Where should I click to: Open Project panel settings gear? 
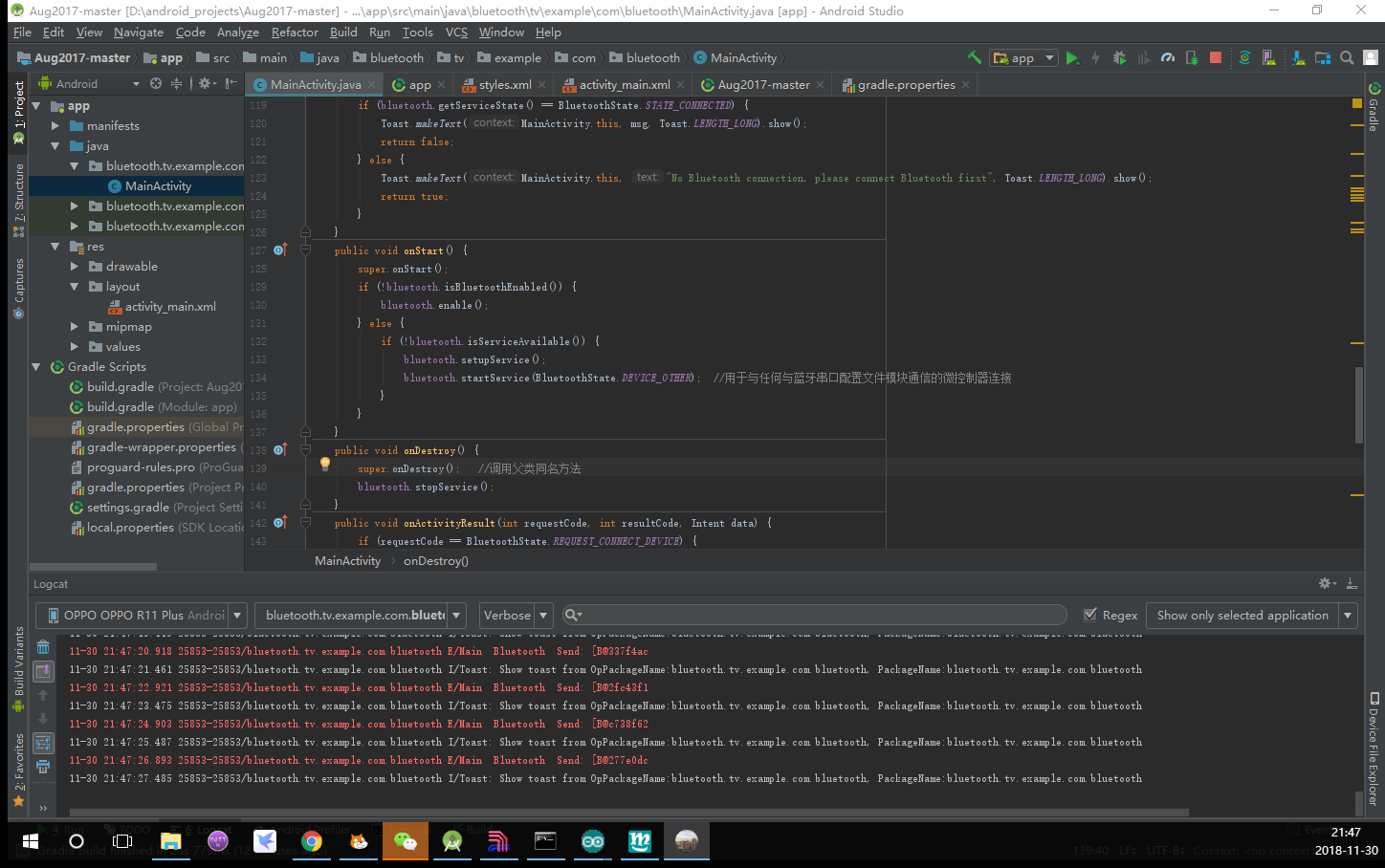(206, 84)
